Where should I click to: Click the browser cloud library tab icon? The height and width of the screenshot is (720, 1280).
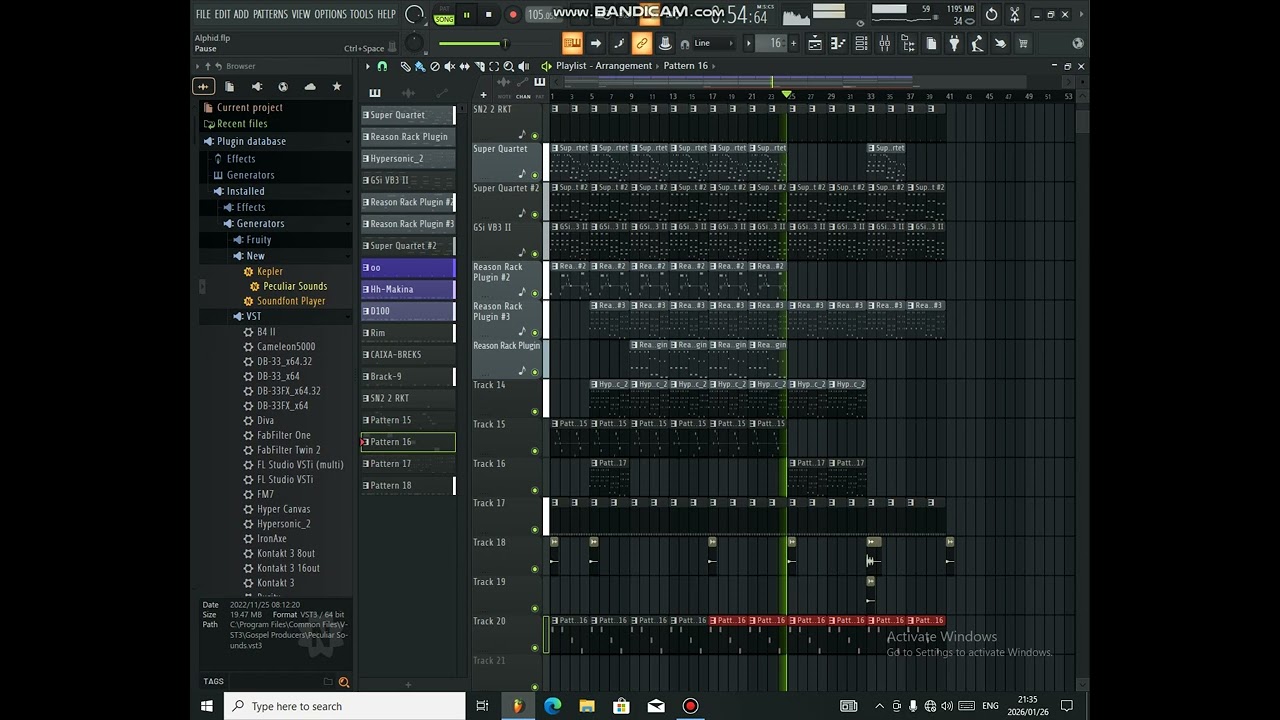310,87
